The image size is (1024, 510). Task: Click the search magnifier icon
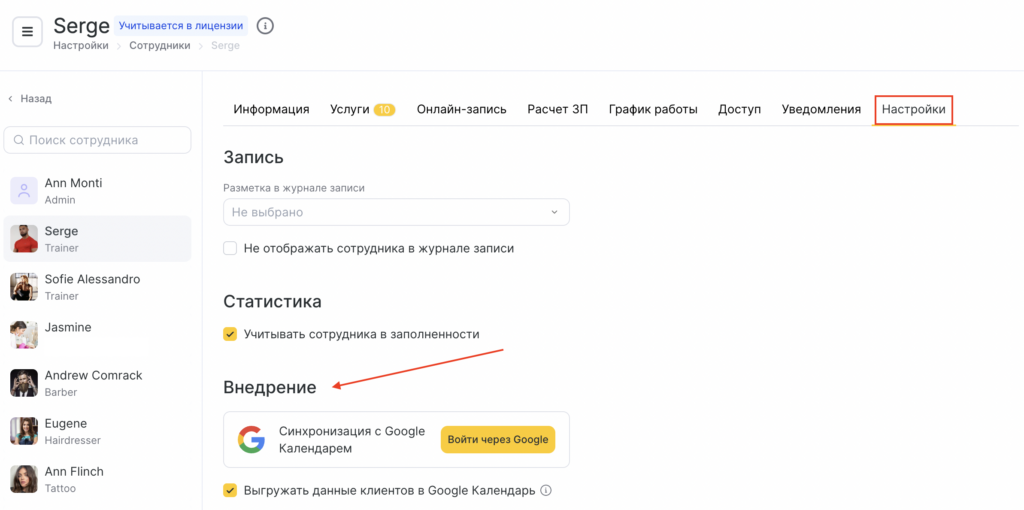19,140
